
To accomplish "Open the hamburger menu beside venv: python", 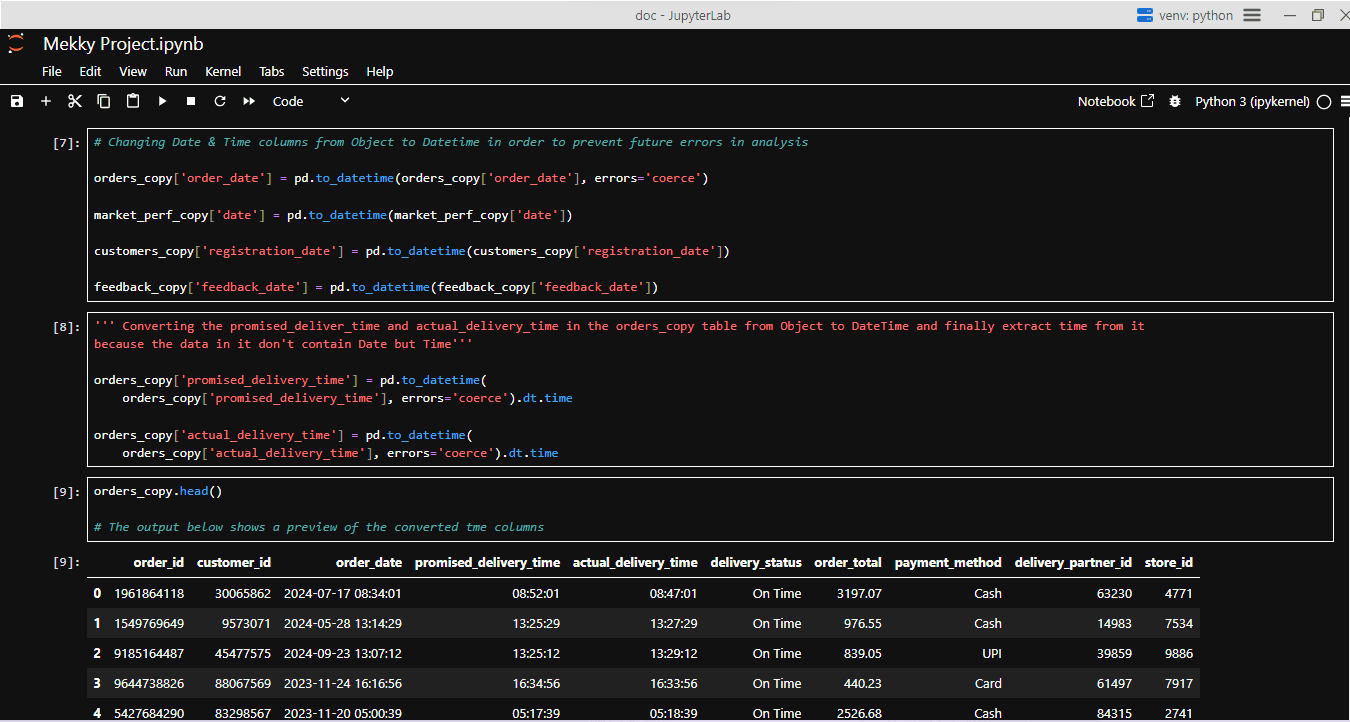I will coord(1252,15).
